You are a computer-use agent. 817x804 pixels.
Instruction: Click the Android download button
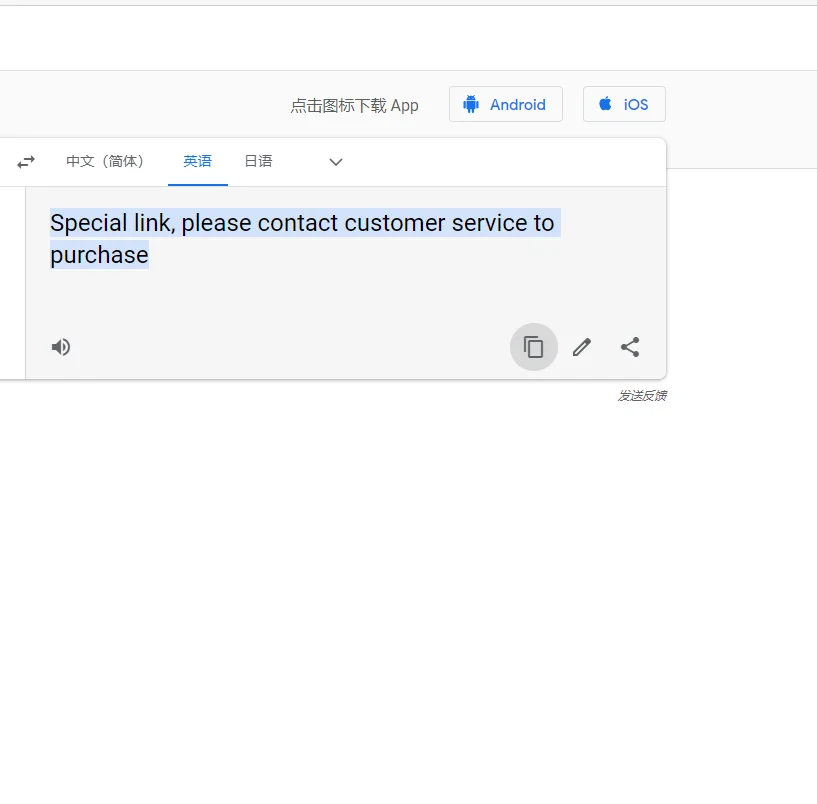coord(506,104)
